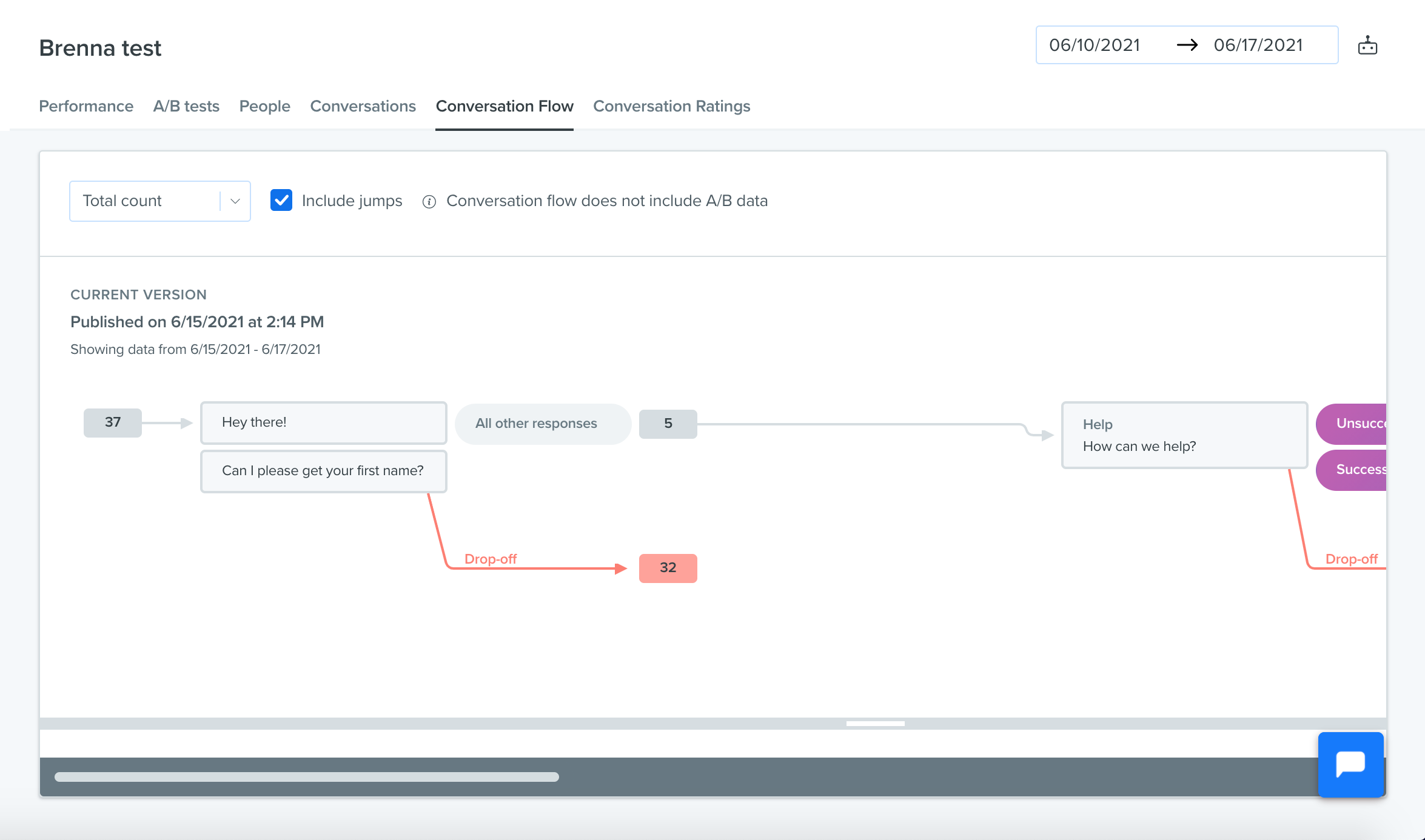Open the Help 'How can we help?' node
The height and width of the screenshot is (840, 1425).
(x=1185, y=435)
